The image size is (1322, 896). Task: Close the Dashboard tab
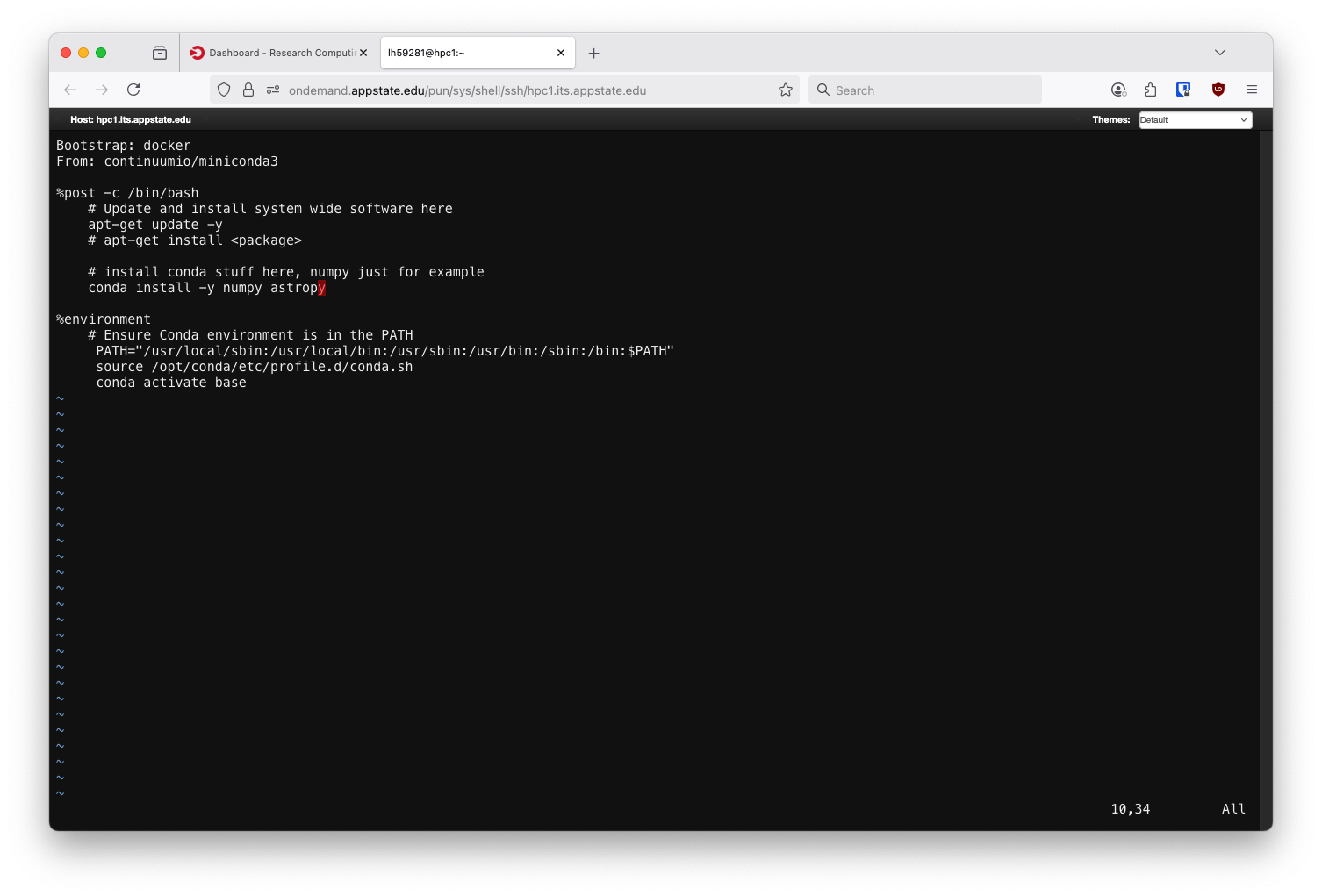click(x=363, y=53)
